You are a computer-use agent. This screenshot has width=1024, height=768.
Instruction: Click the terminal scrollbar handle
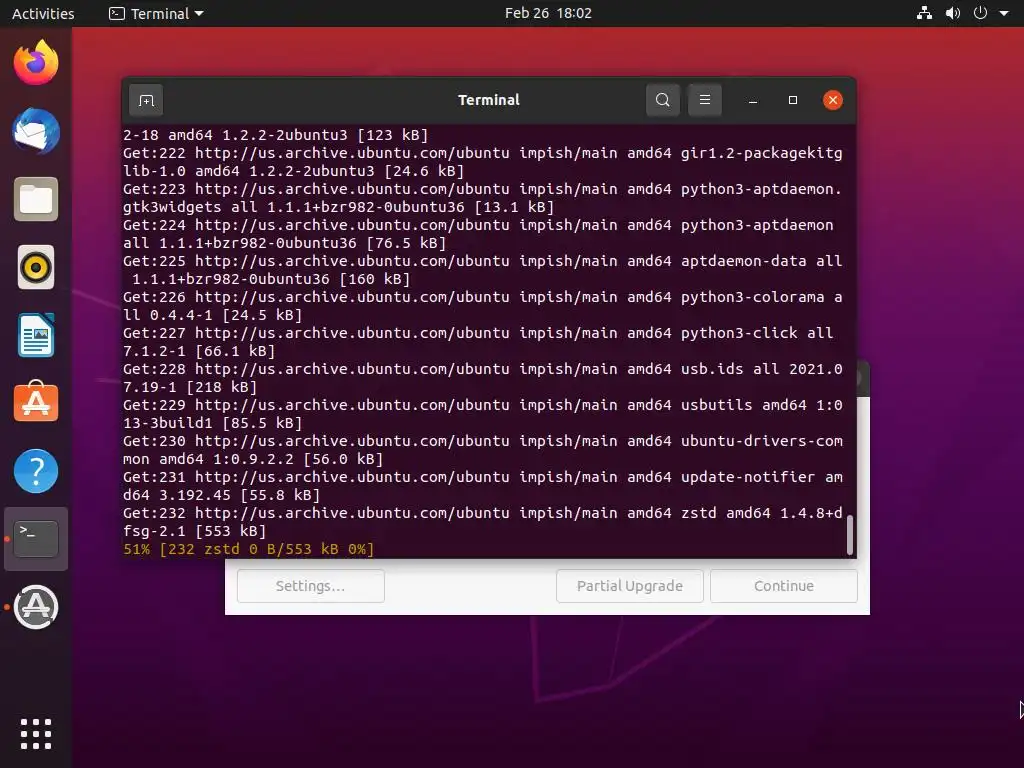pos(850,535)
